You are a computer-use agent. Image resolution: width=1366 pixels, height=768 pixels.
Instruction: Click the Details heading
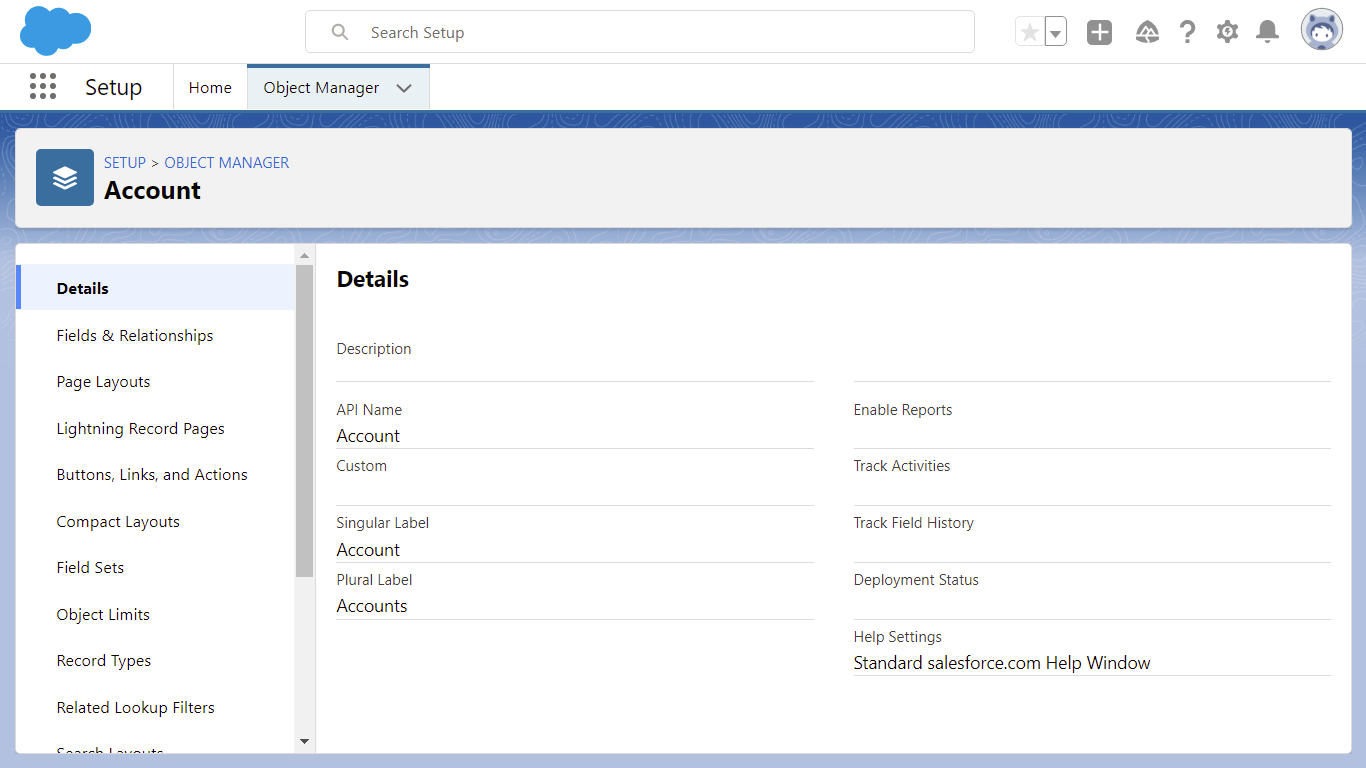tap(373, 280)
